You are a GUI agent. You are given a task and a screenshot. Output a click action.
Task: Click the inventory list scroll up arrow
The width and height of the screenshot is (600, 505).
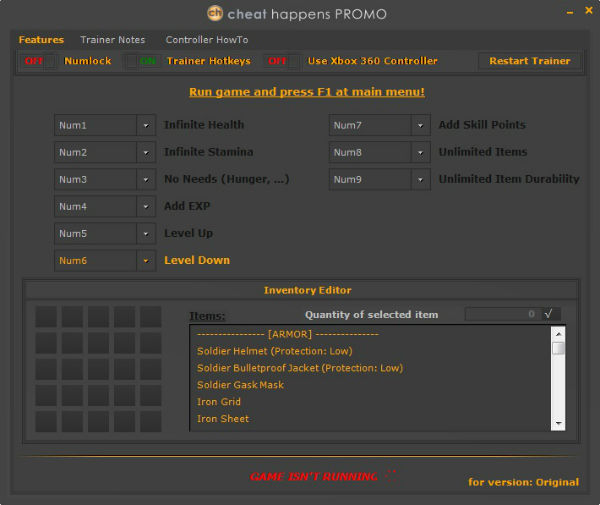[558, 334]
